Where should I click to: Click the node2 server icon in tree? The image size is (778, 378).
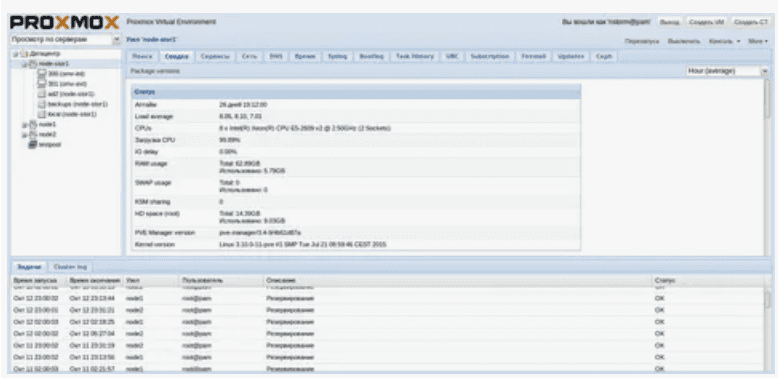point(33,134)
